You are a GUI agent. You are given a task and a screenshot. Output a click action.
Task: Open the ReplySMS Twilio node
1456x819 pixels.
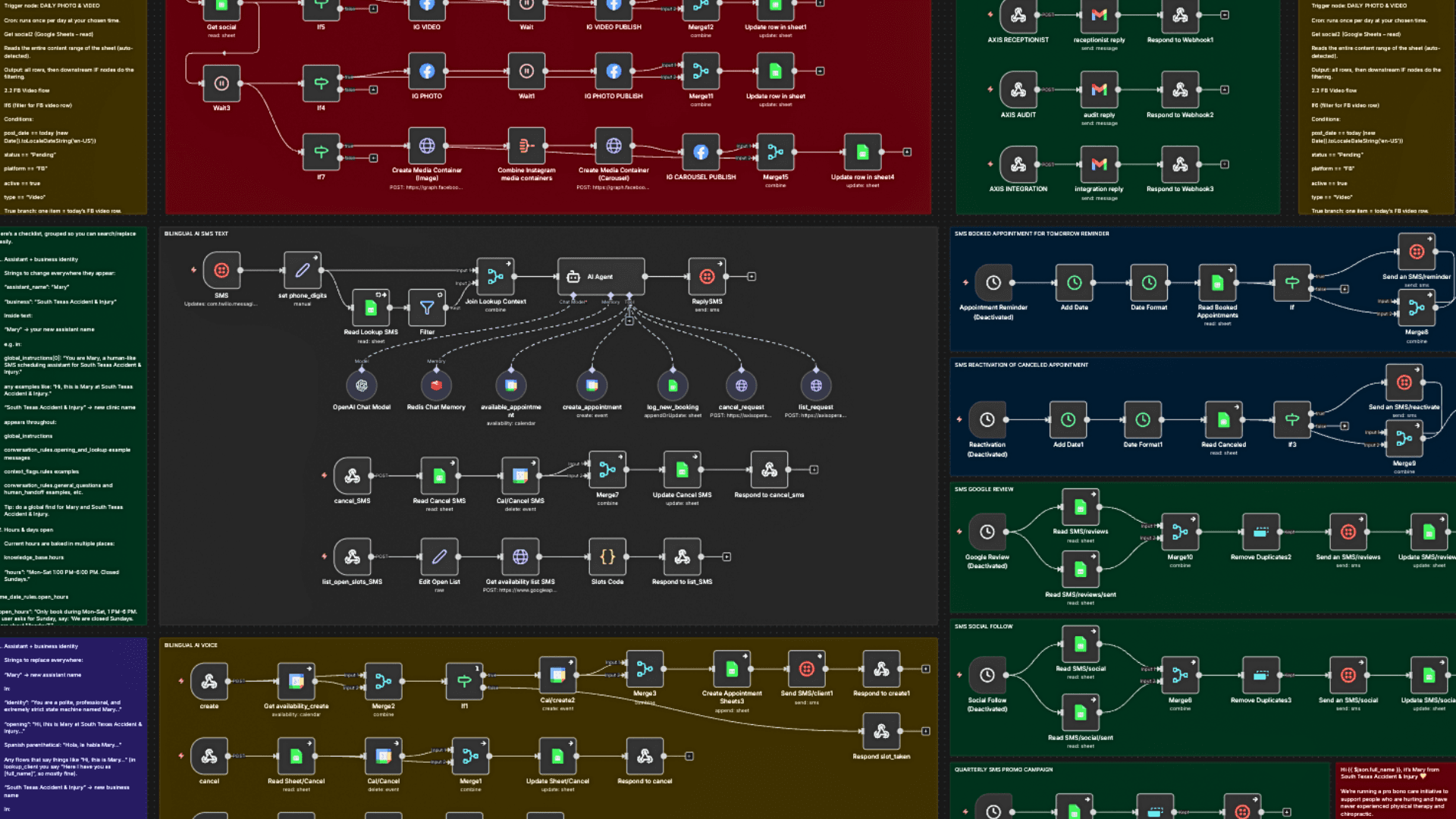pyautogui.click(x=706, y=277)
